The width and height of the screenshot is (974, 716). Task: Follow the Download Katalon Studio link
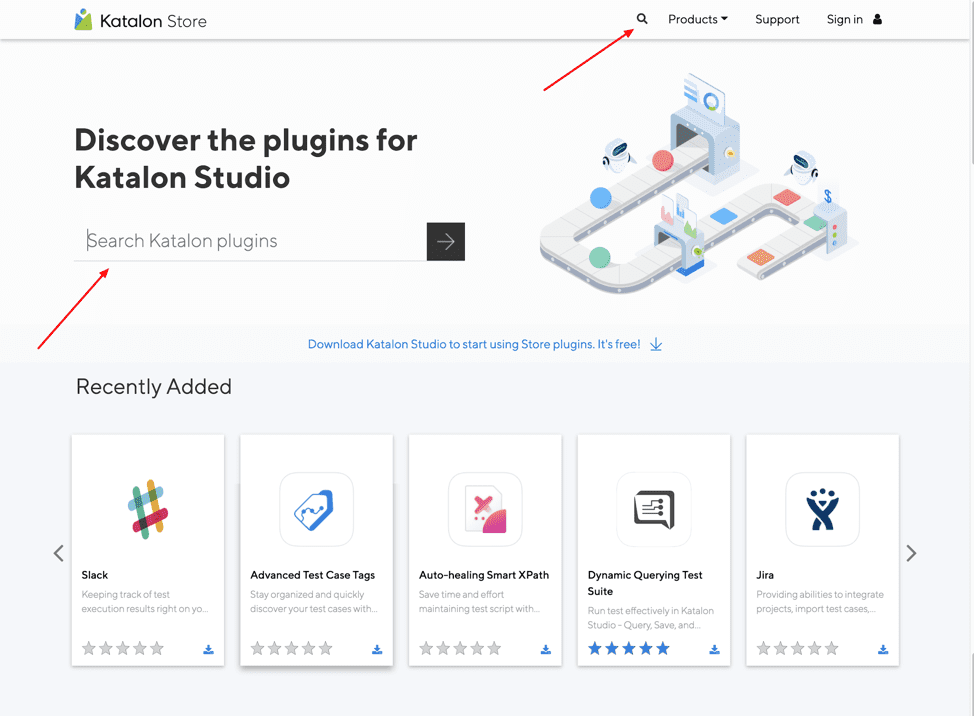(x=474, y=344)
